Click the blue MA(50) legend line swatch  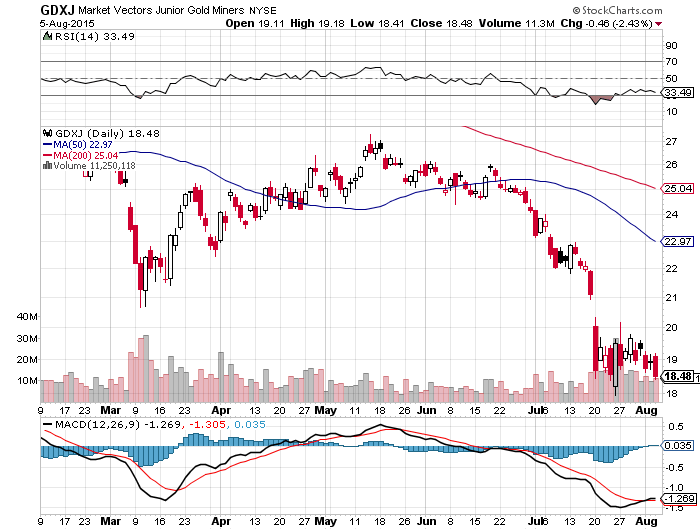coord(47,144)
